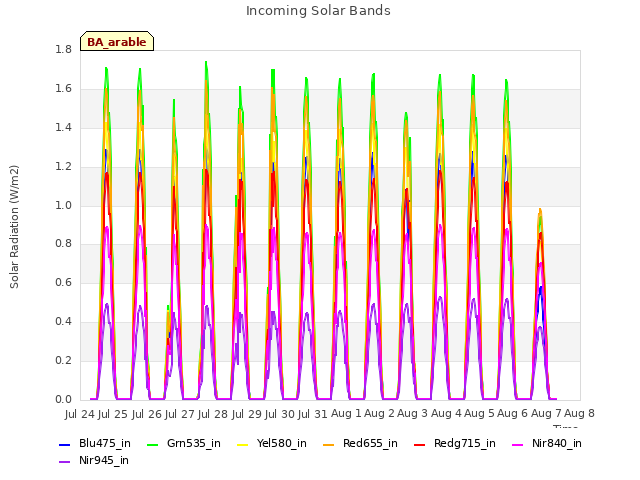Click the Aug 6 x-axis date label

[x=513, y=413]
